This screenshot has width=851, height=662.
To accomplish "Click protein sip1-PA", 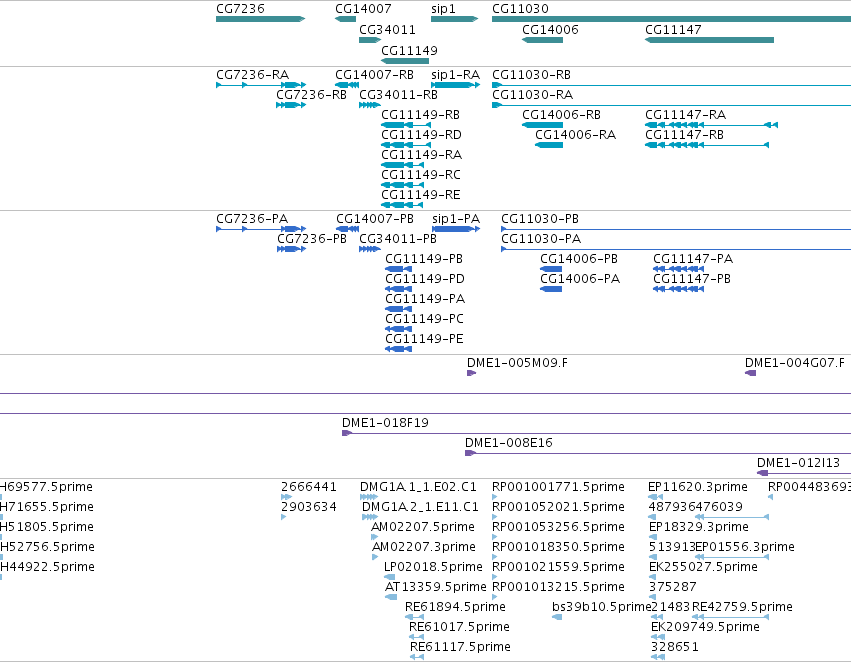I will 456,219.
